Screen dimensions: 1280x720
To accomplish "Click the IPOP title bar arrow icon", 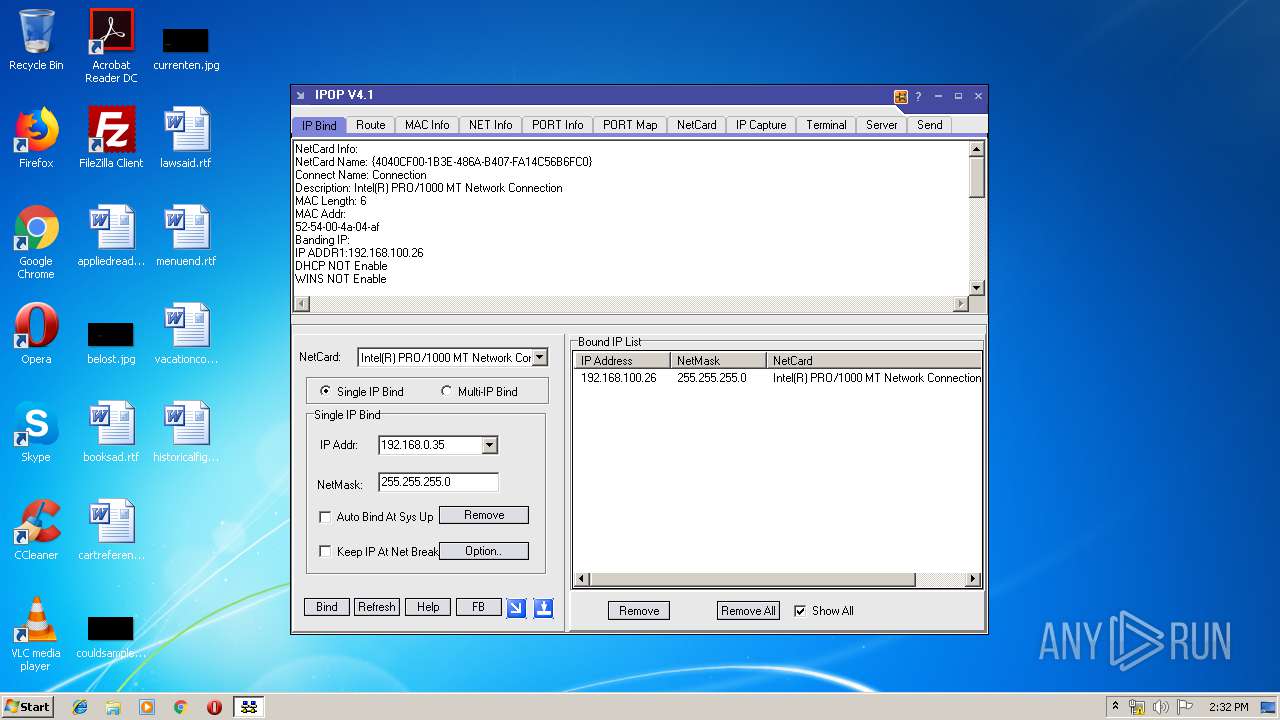I will pyautogui.click(x=300, y=96).
